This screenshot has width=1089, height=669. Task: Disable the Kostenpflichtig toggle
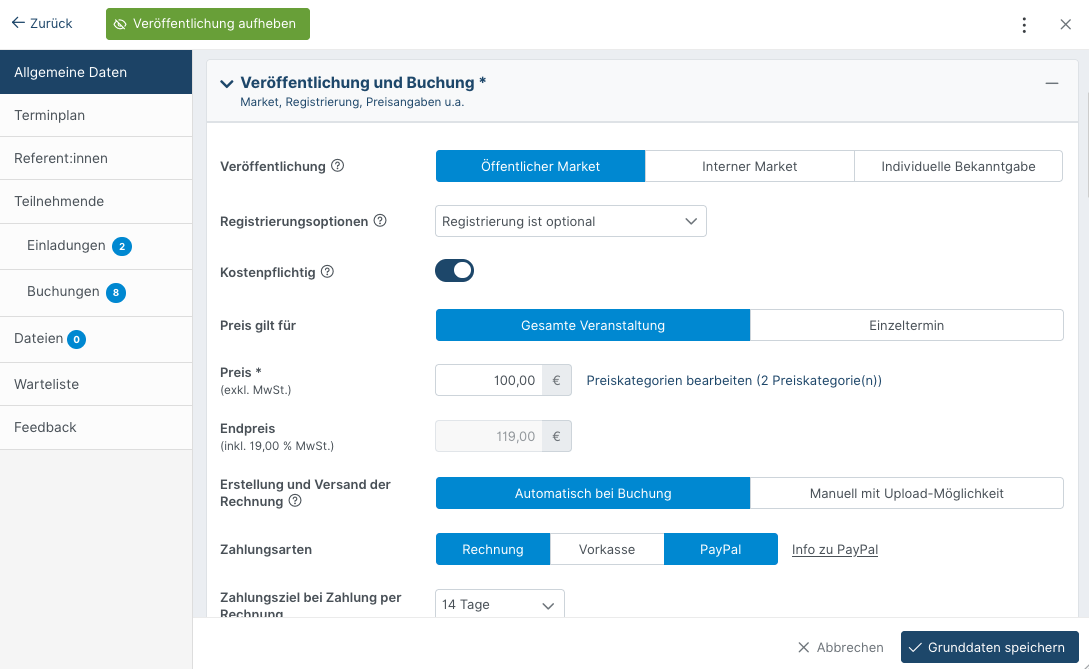(x=454, y=270)
